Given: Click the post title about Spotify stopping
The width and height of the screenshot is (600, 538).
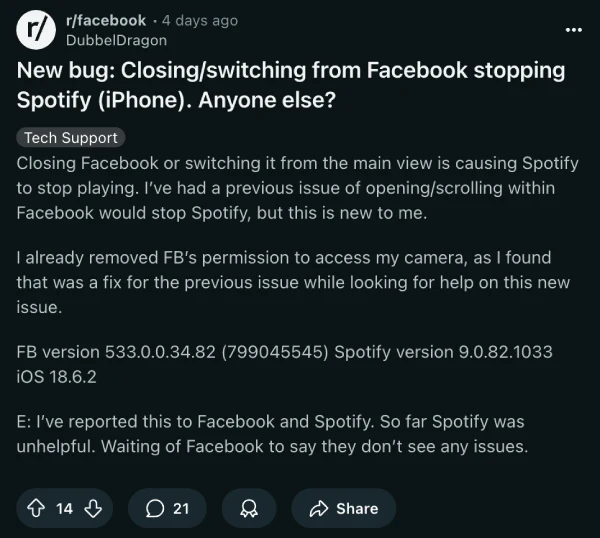Looking at the screenshot, I should (x=290, y=87).
